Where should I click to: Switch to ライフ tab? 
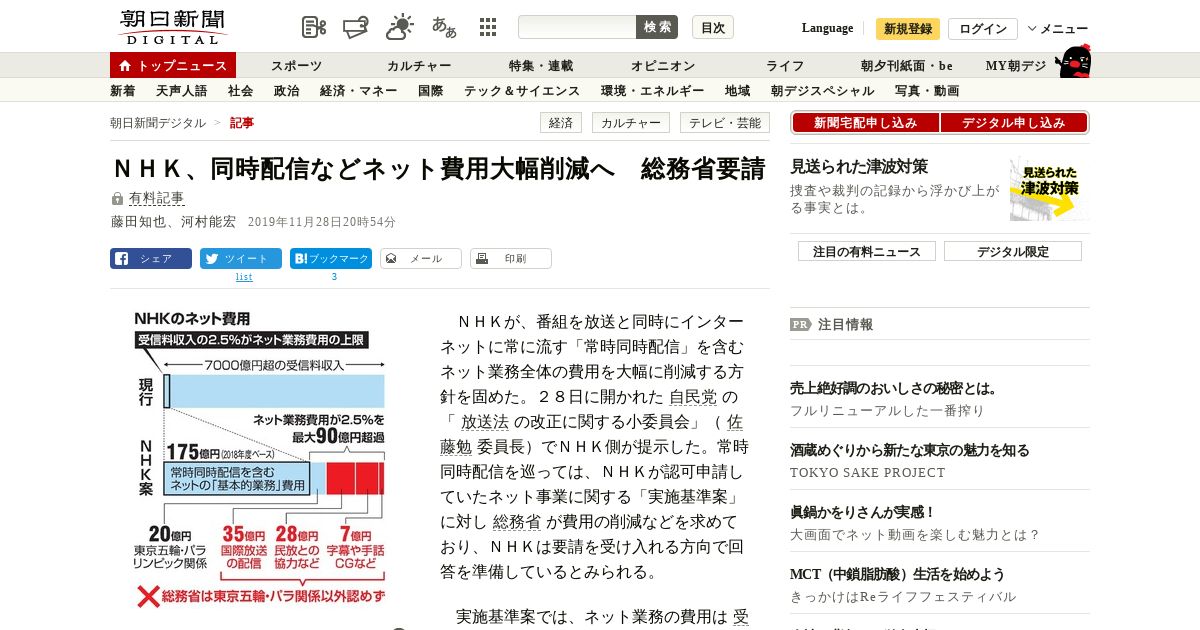pyautogui.click(x=785, y=66)
